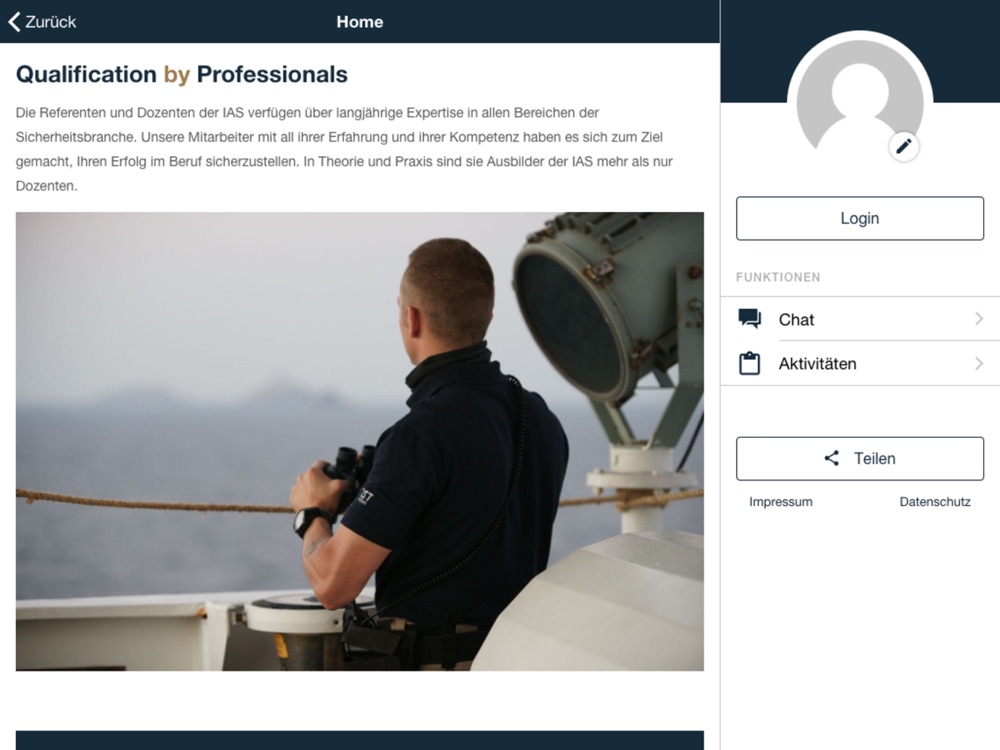Open the Aktivitäten function entry
The image size is (1000, 750).
click(x=860, y=364)
